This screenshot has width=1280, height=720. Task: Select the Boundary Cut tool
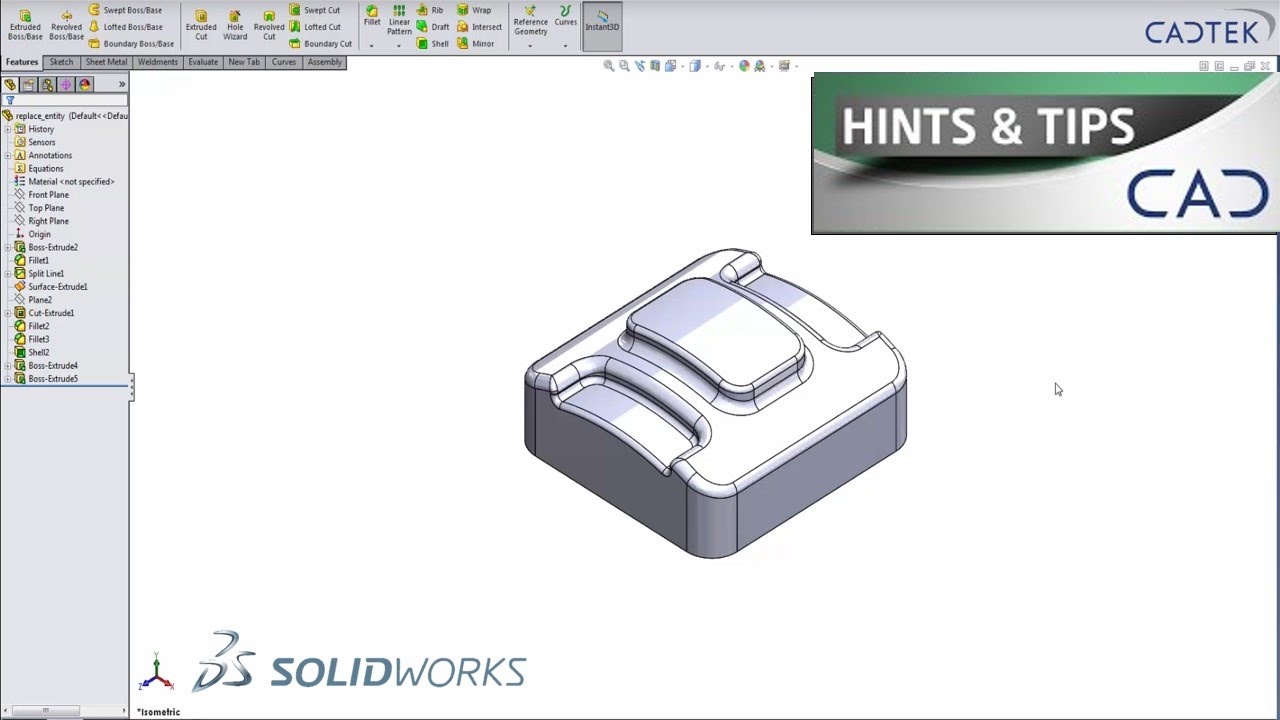point(321,44)
